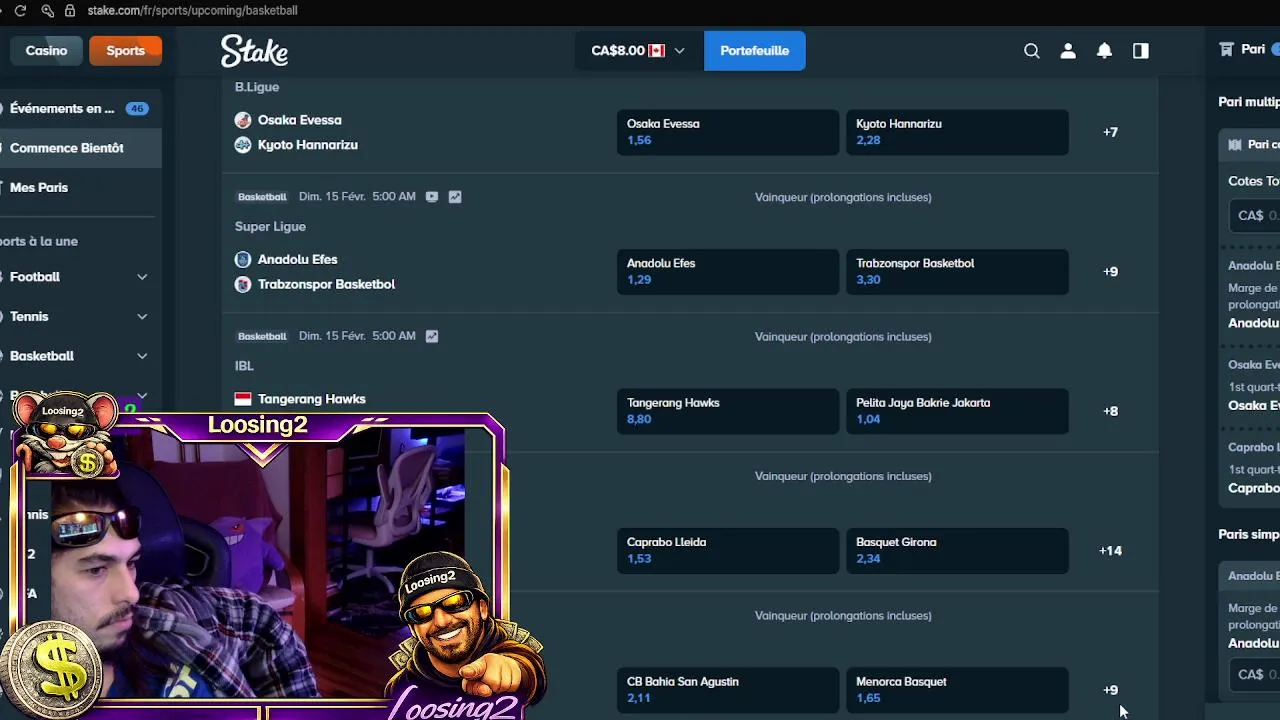Click the IBL league label

click(x=244, y=366)
